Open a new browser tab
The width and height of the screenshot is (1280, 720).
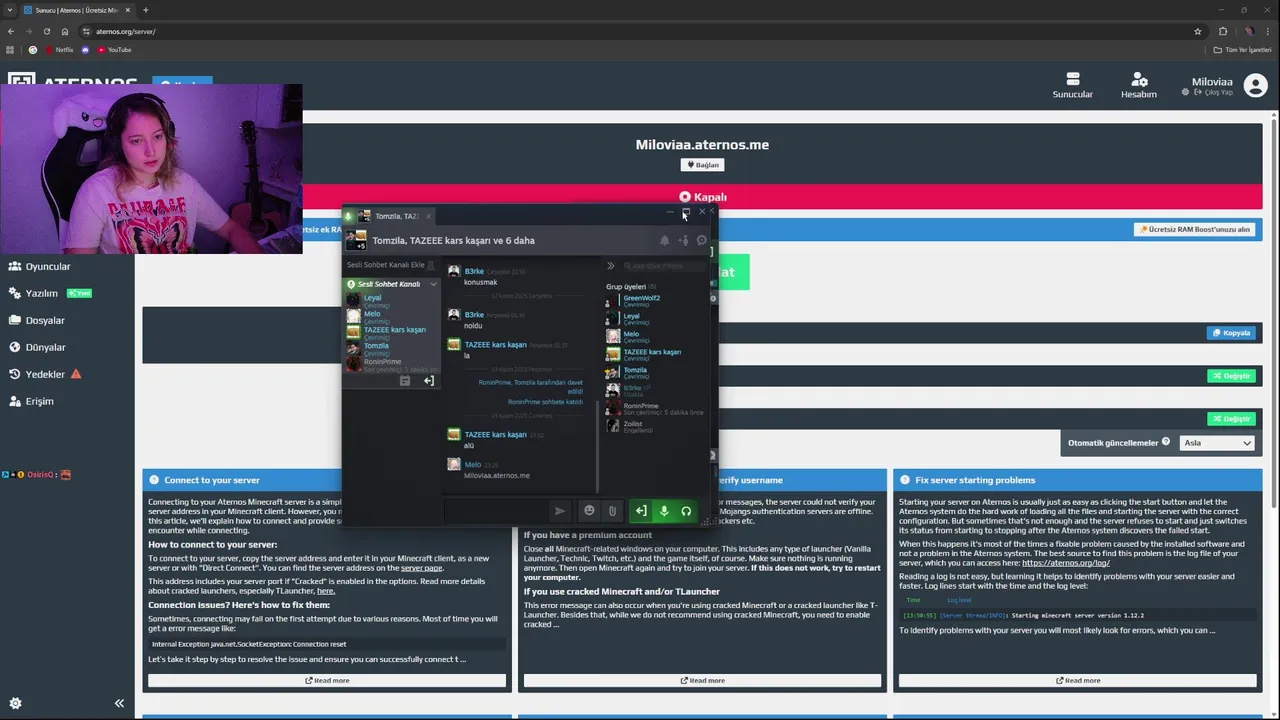(145, 10)
